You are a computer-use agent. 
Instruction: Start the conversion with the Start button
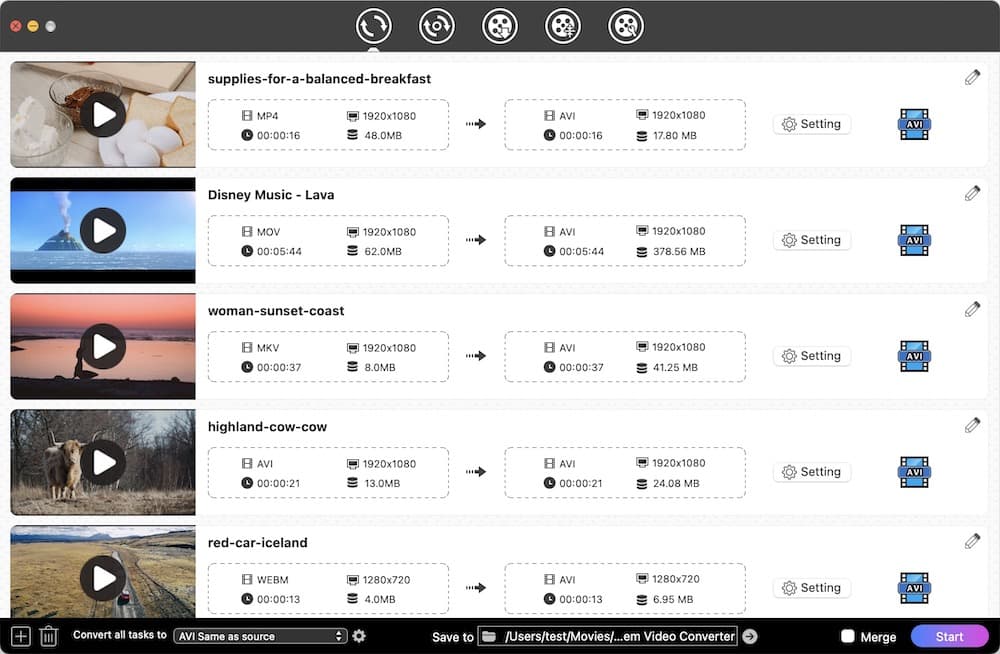pos(949,636)
